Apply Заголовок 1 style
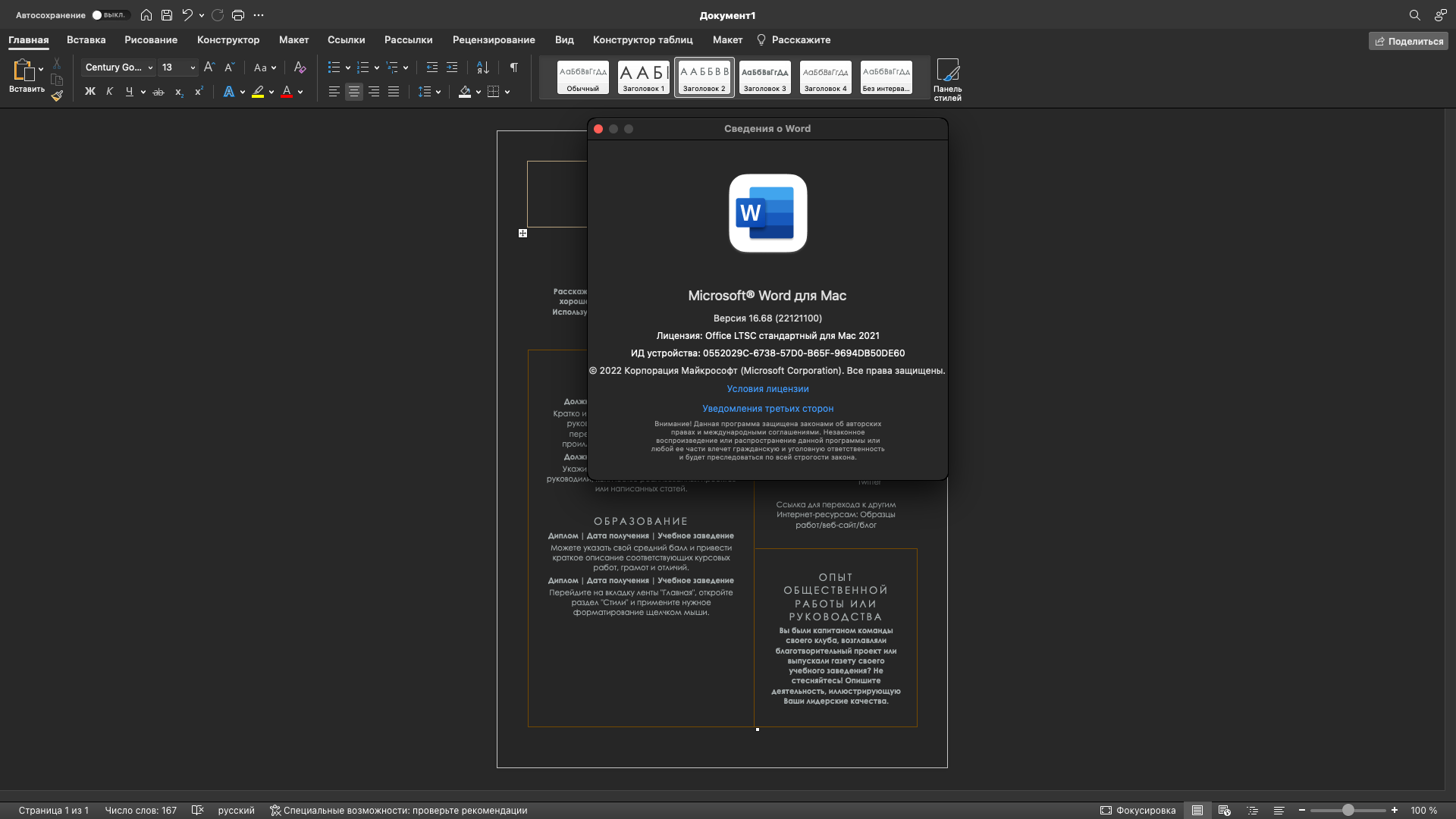 [x=644, y=77]
